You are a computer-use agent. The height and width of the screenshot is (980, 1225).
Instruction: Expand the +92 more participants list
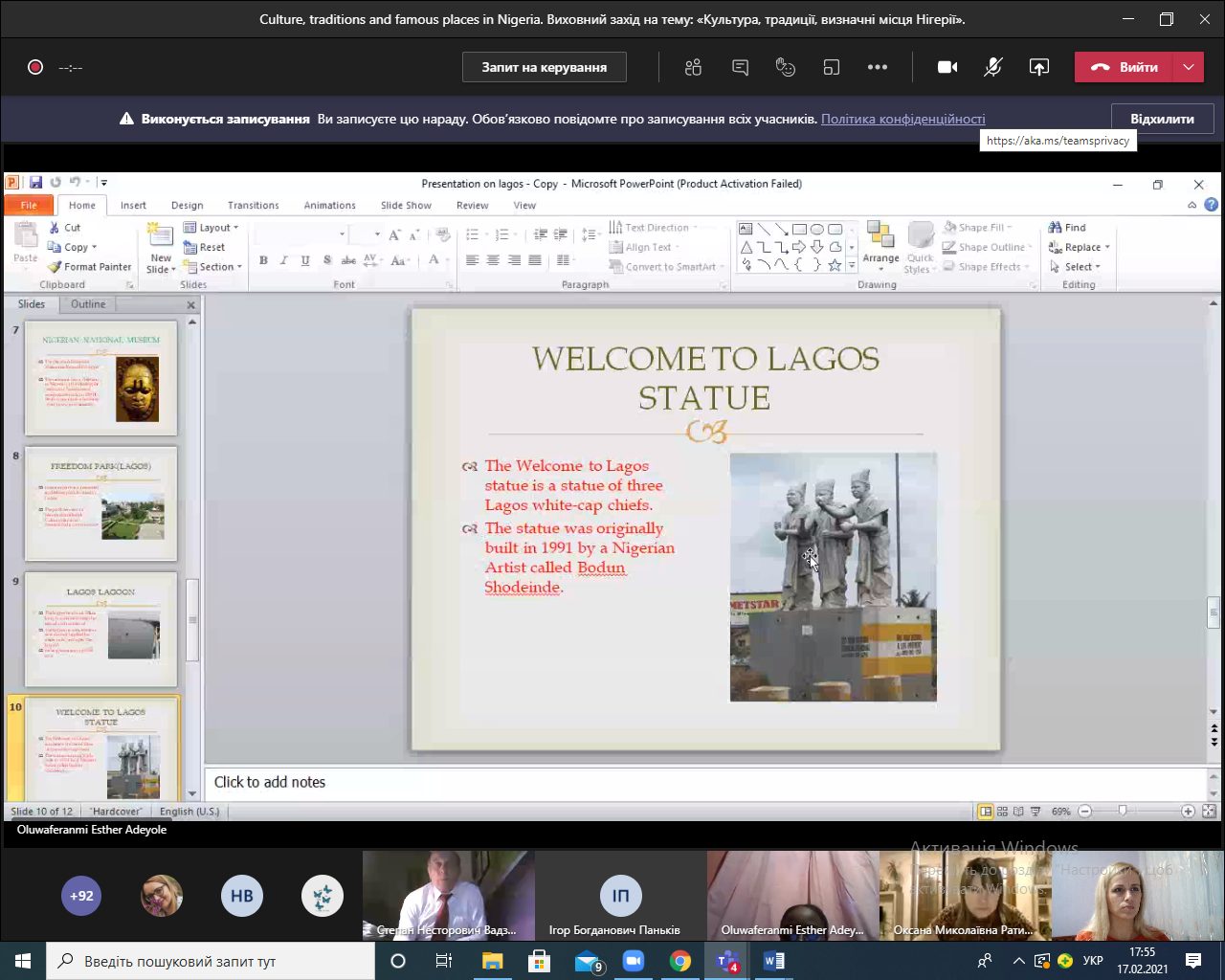(81, 896)
